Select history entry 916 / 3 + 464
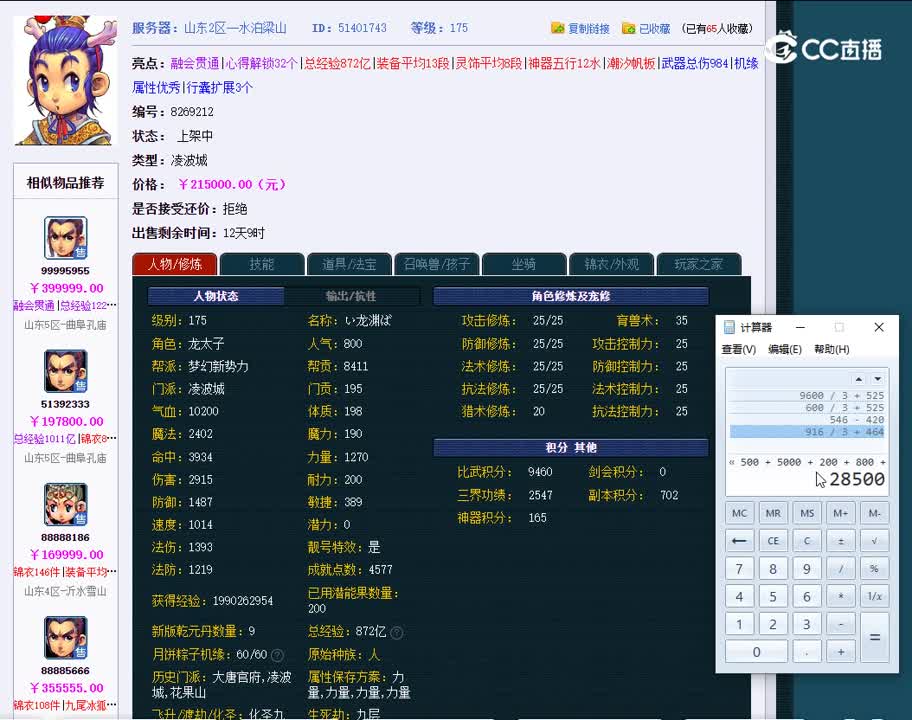The width and height of the screenshot is (912, 720). pyautogui.click(x=807, y=432)
